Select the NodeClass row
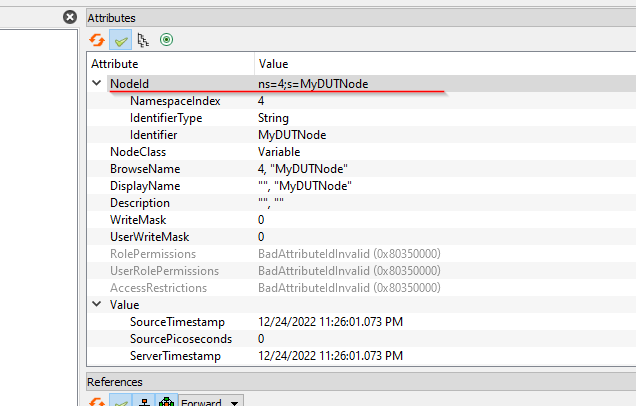Viewport: 636px width, 406px height. (x=362, y=152)
